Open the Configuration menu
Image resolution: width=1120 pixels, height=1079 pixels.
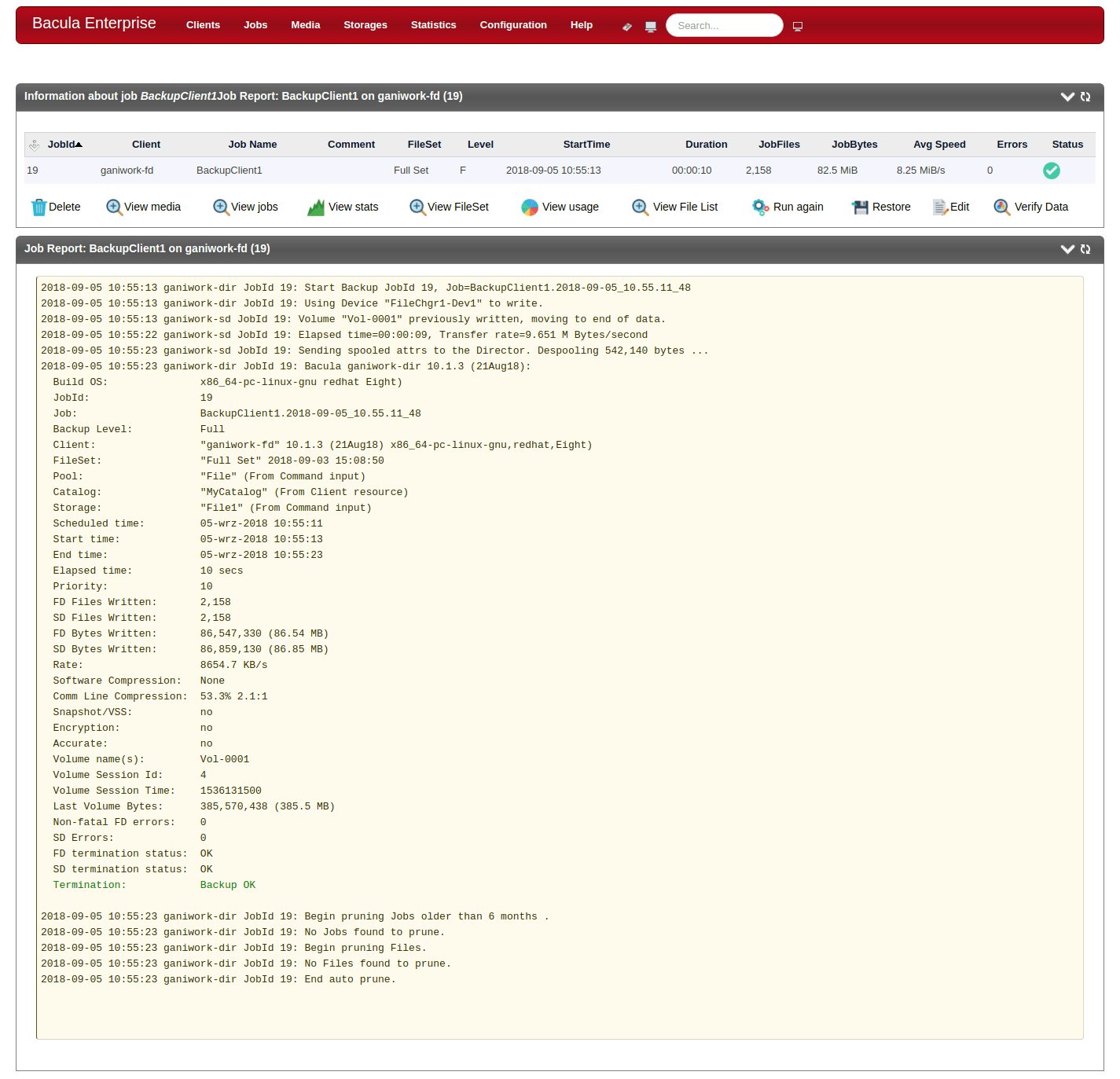point(513,25)
